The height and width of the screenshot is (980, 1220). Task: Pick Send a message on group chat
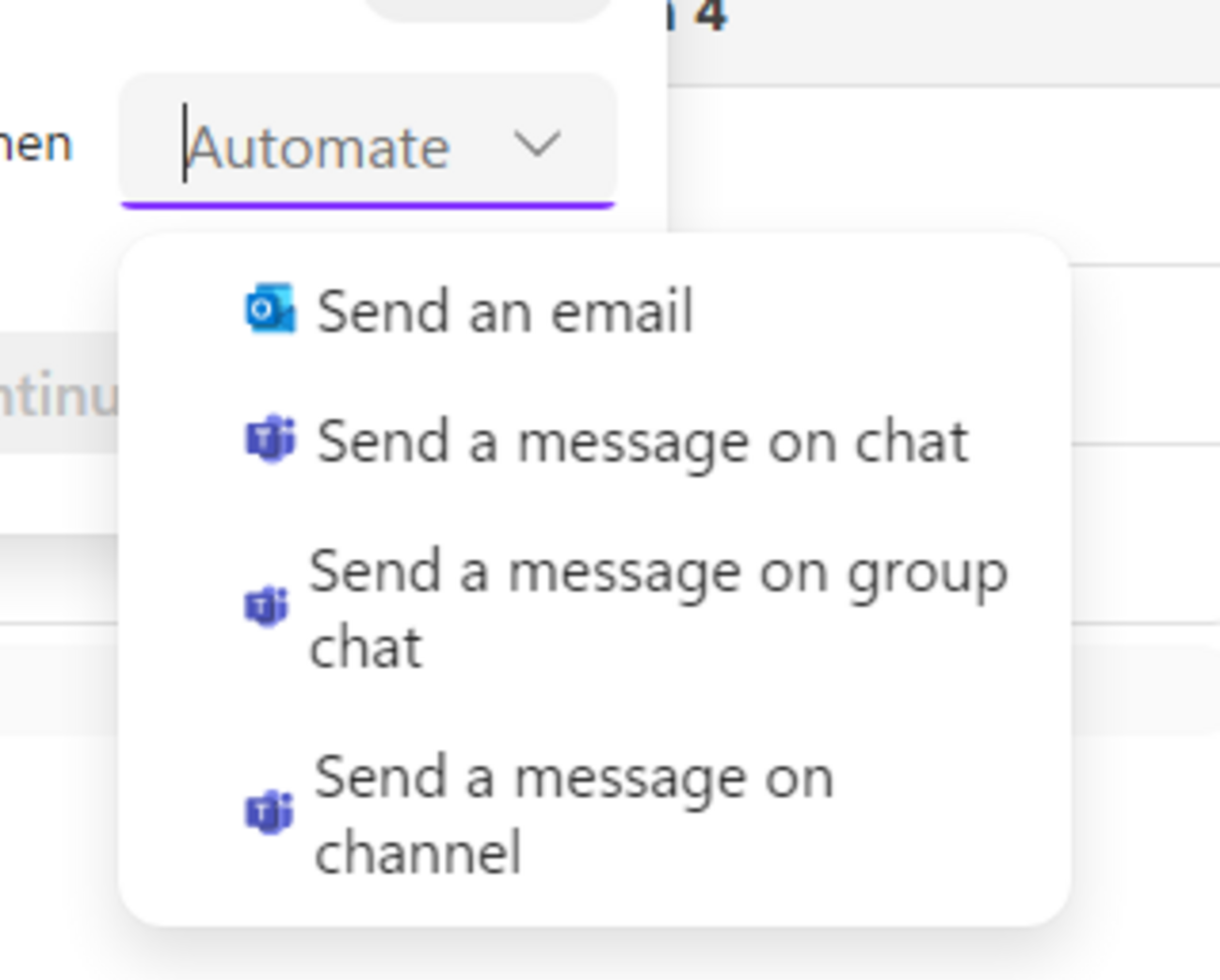pyautogui.click(x=657, y=573)
